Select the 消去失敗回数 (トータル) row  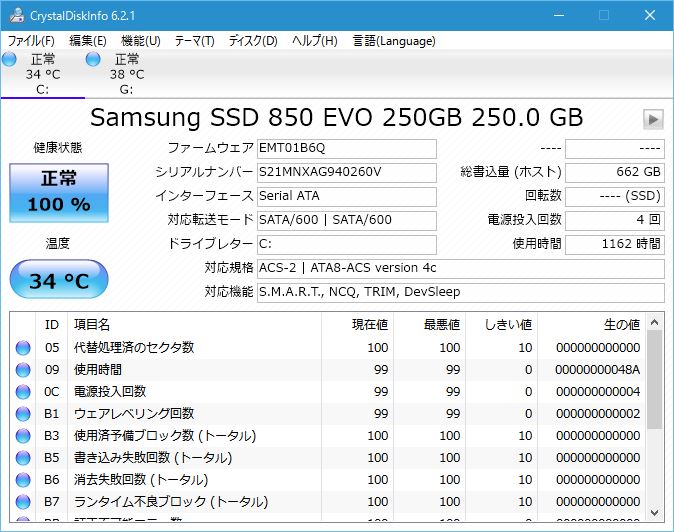click(327, 480)
